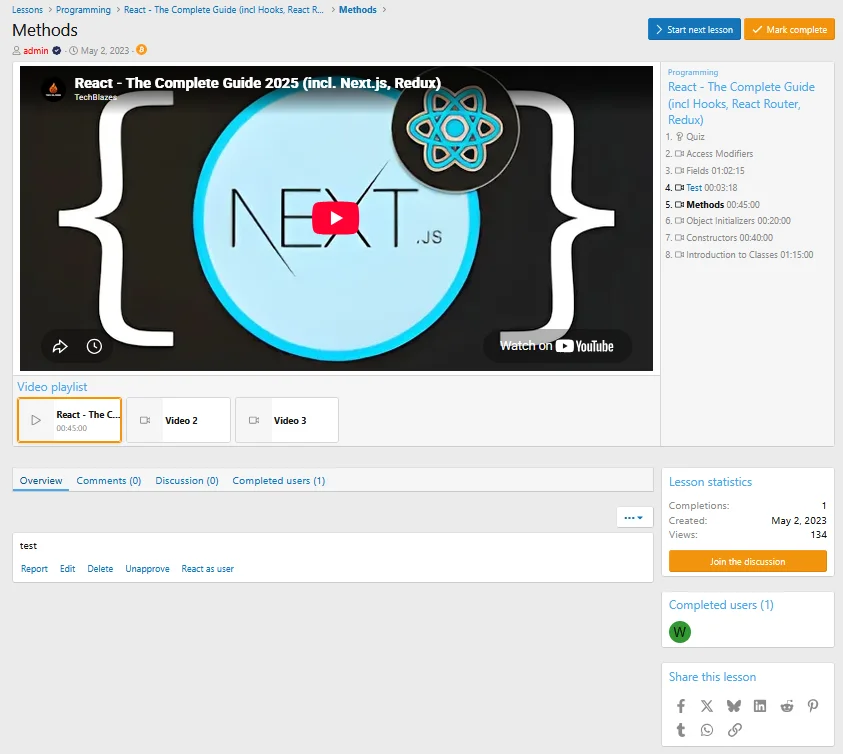Click the TechBlazes channel avatar

[53, 88]
